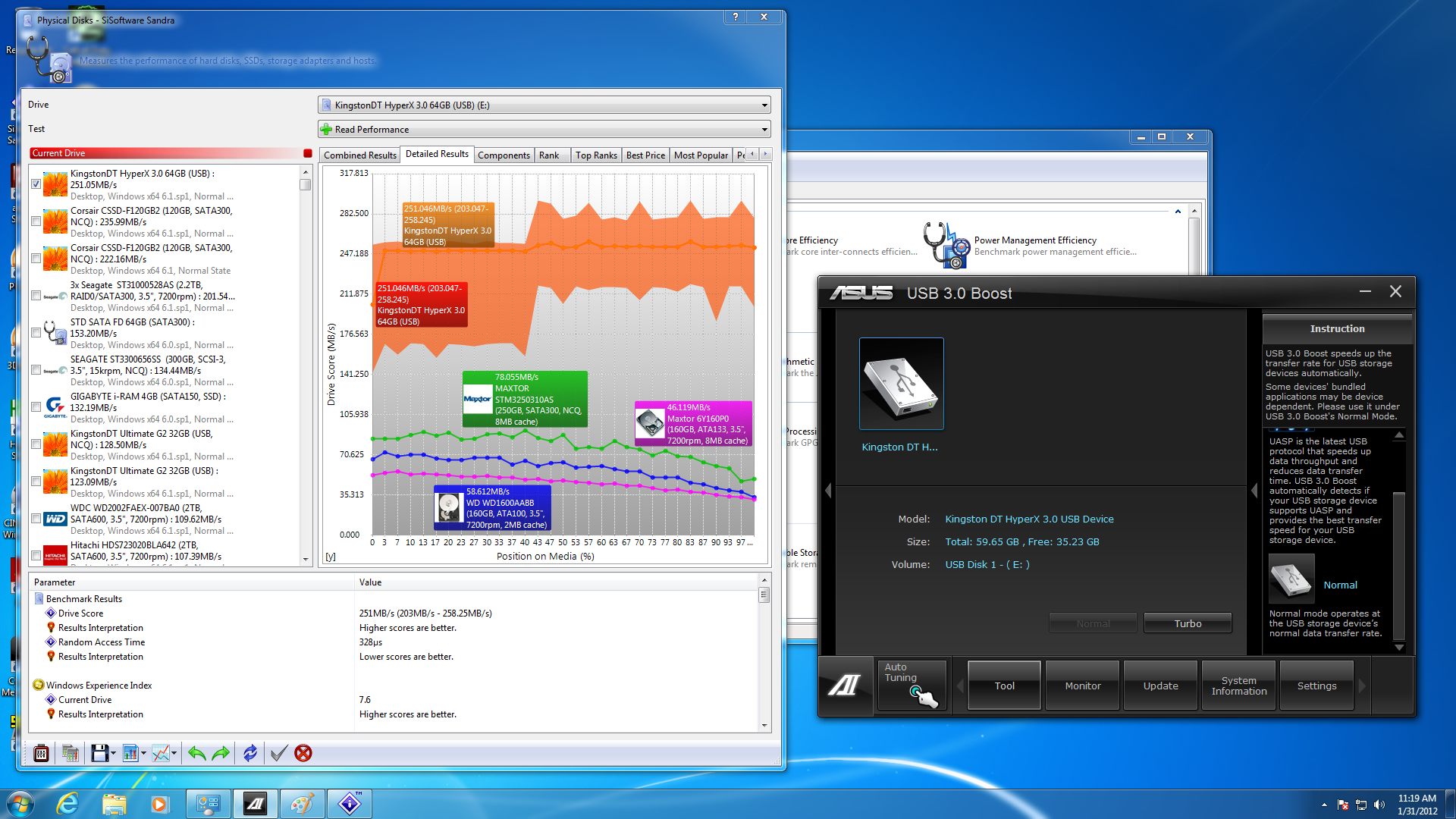Show hidden tray icons arrow
Screen dimensions: 1456x819
tap(1324, 805)
